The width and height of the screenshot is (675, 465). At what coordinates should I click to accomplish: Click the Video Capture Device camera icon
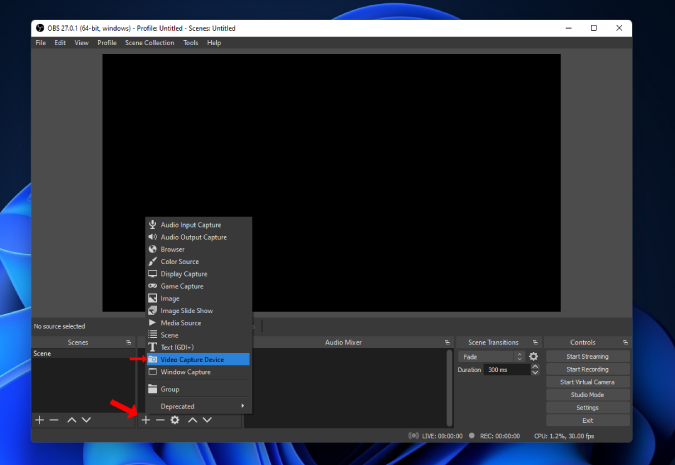click(x=152, y=359)
